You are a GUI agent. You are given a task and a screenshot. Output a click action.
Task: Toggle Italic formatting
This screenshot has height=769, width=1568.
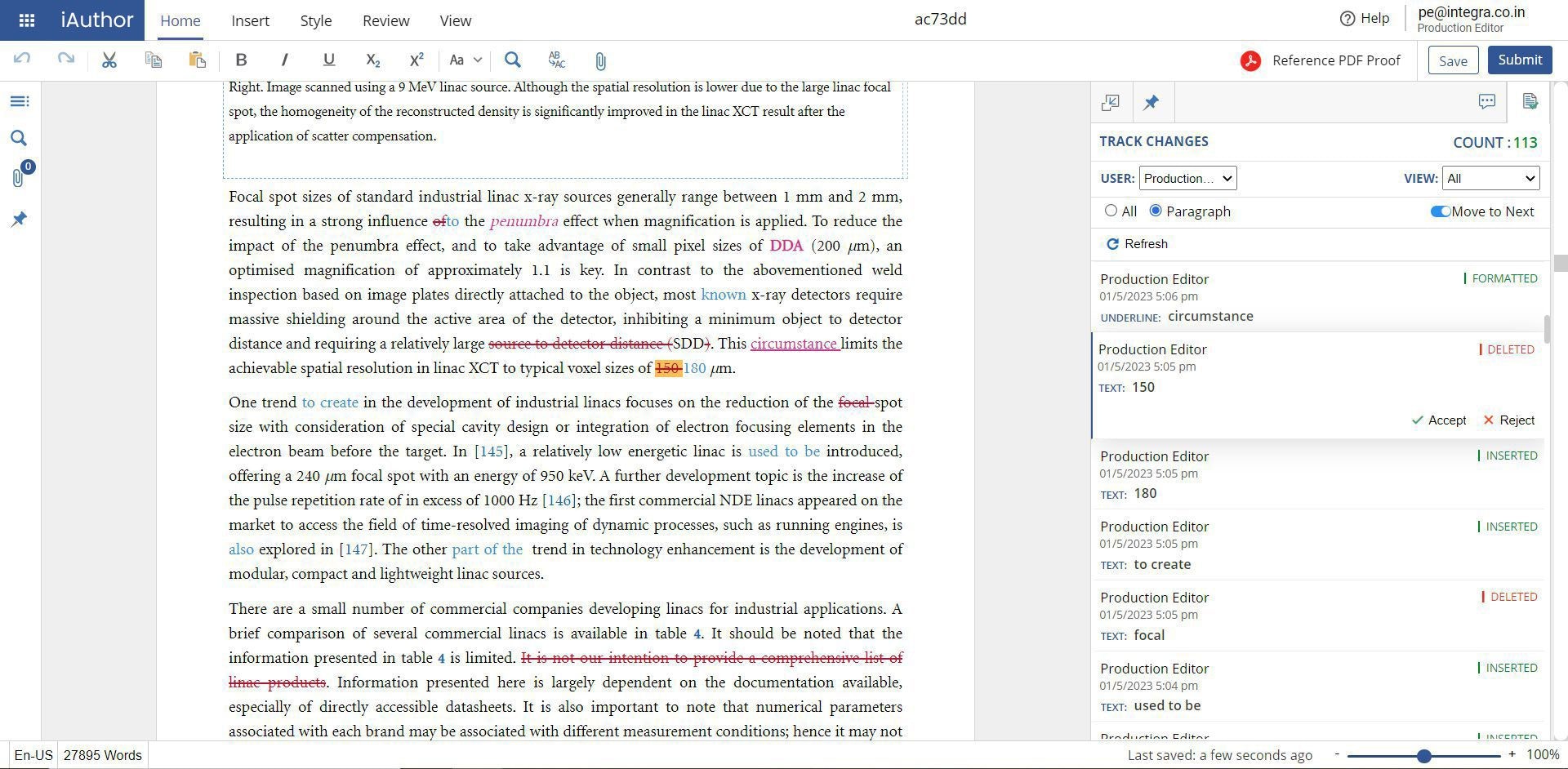pyautogui.click(x=284, y=60)
